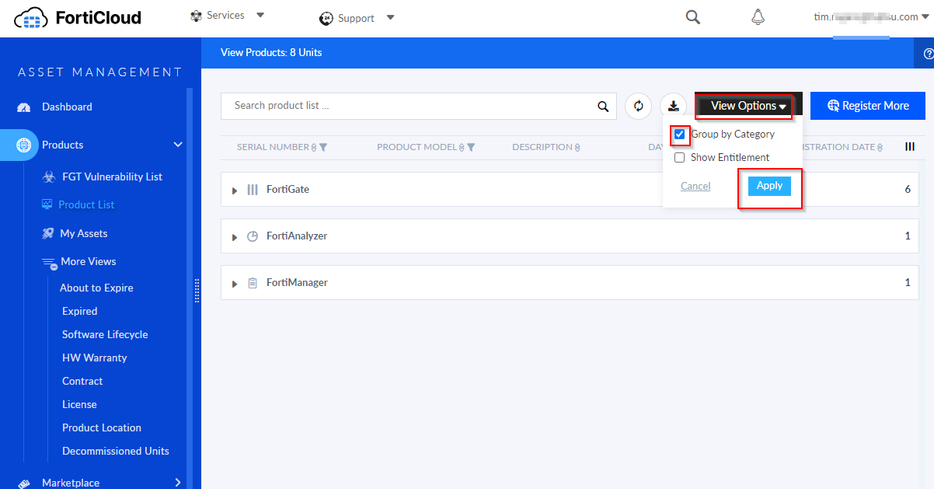
Task: Open Product Location view
Action: pos(101,428)
